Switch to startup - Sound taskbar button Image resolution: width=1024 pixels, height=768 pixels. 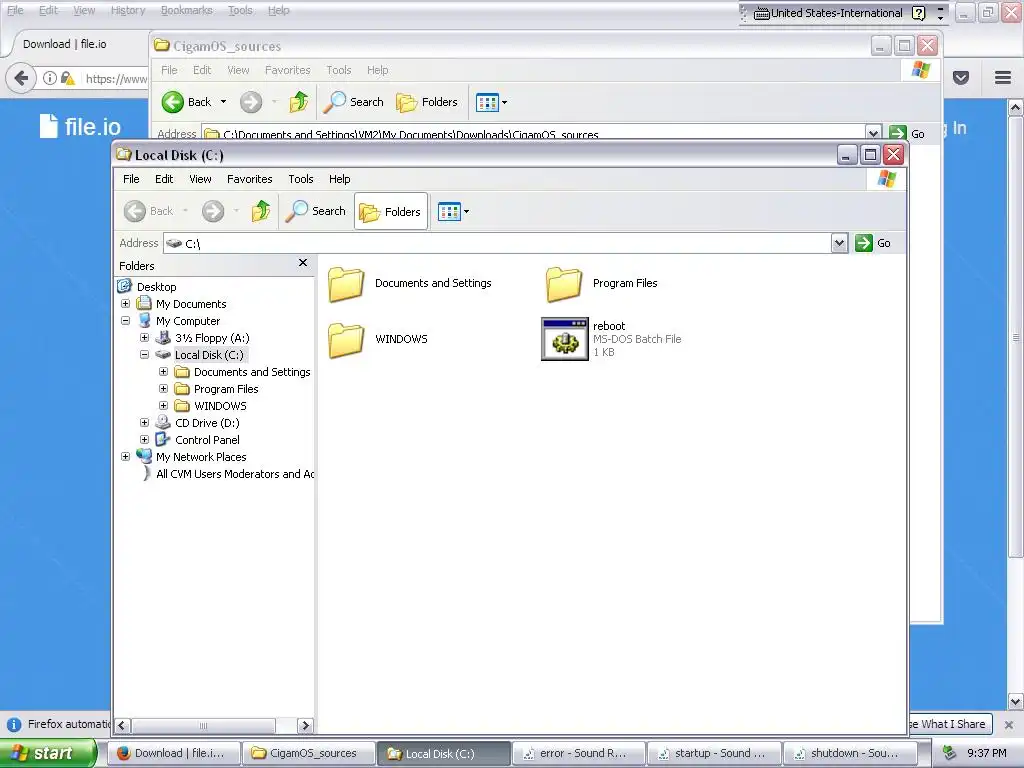pos(715,753)
